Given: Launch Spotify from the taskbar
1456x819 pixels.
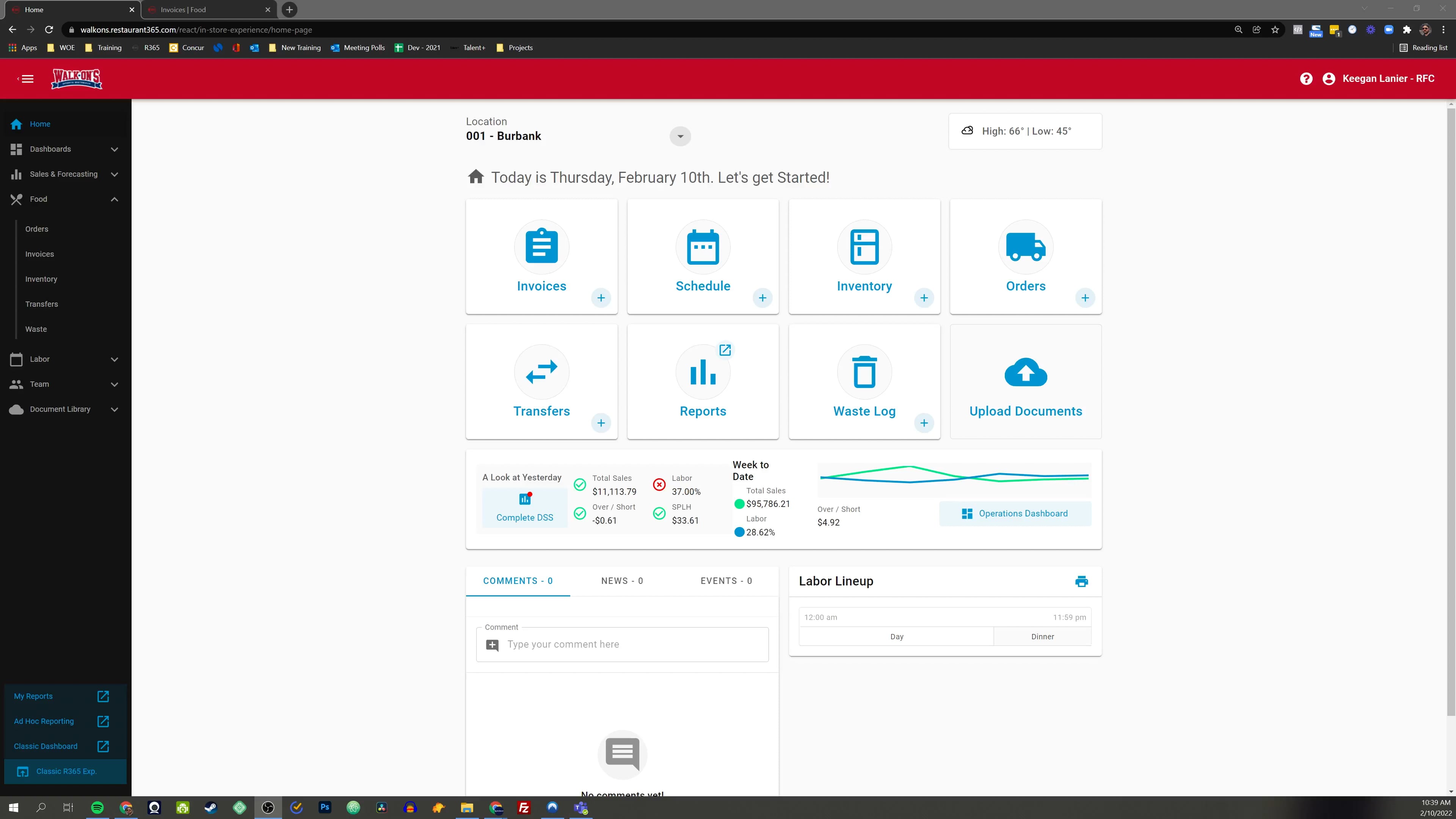Looking at the screenshot, I should 97,808.
